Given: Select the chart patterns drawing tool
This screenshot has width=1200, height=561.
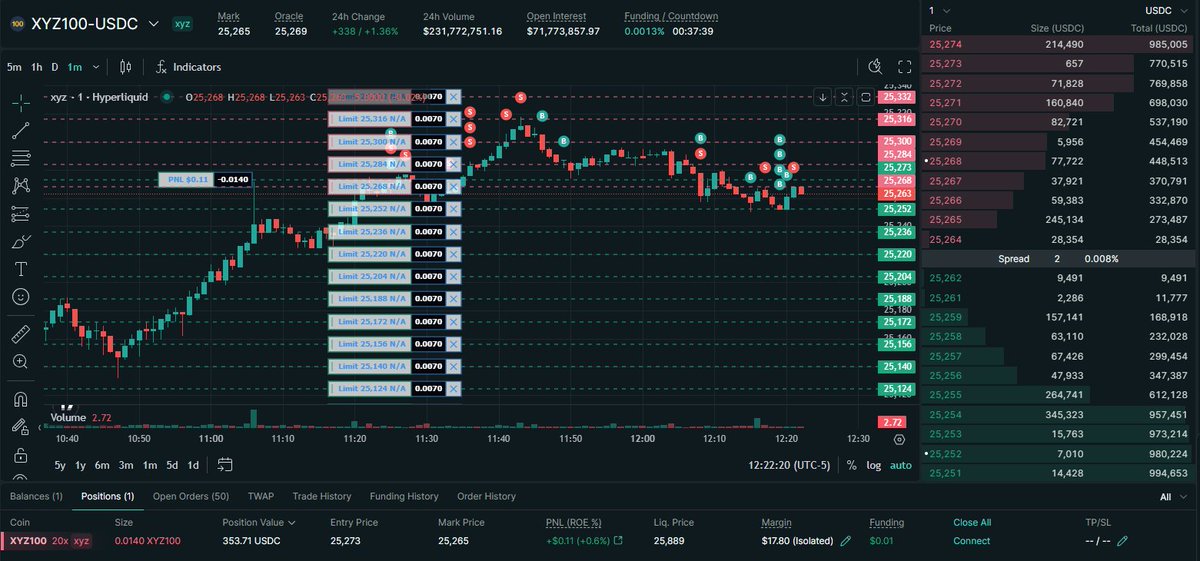Looking at the screenshot, I should (21, 185).
